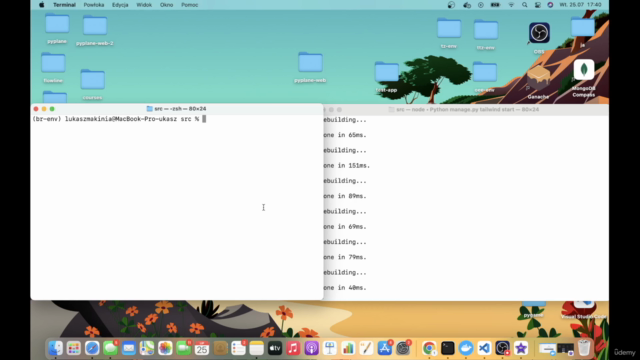Open Keynote from the Dock
The width and height of the screenshot is (640, 360).
(x=330, y=348)
